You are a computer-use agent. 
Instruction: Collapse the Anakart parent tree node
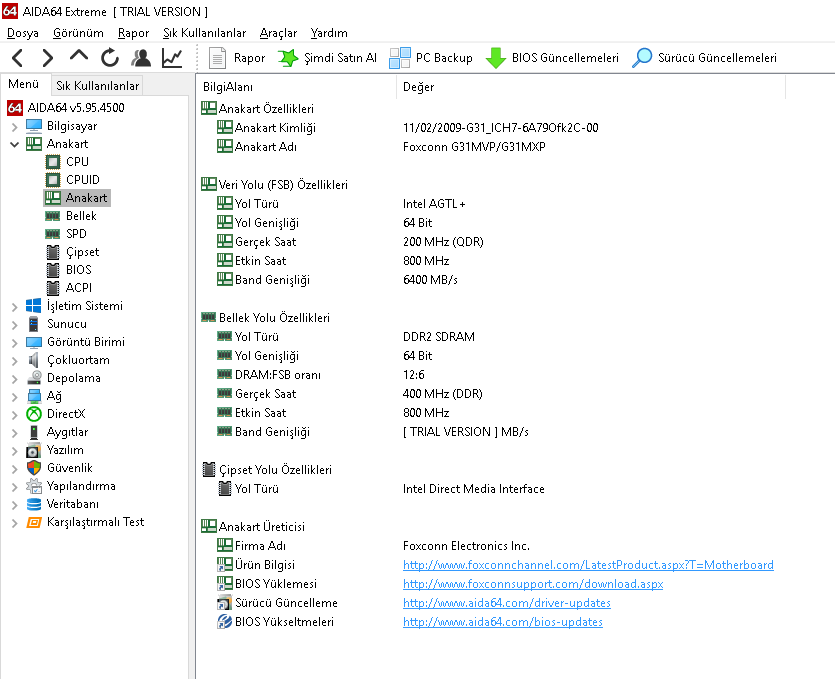tap(14, 144)
